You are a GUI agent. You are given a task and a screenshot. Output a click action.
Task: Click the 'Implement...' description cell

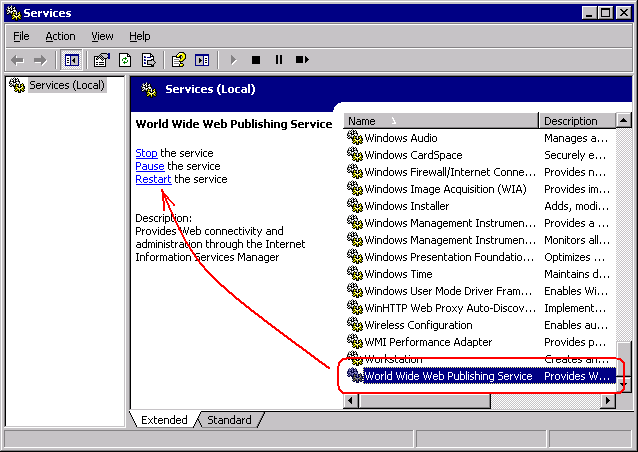click(x=575, y=308)
